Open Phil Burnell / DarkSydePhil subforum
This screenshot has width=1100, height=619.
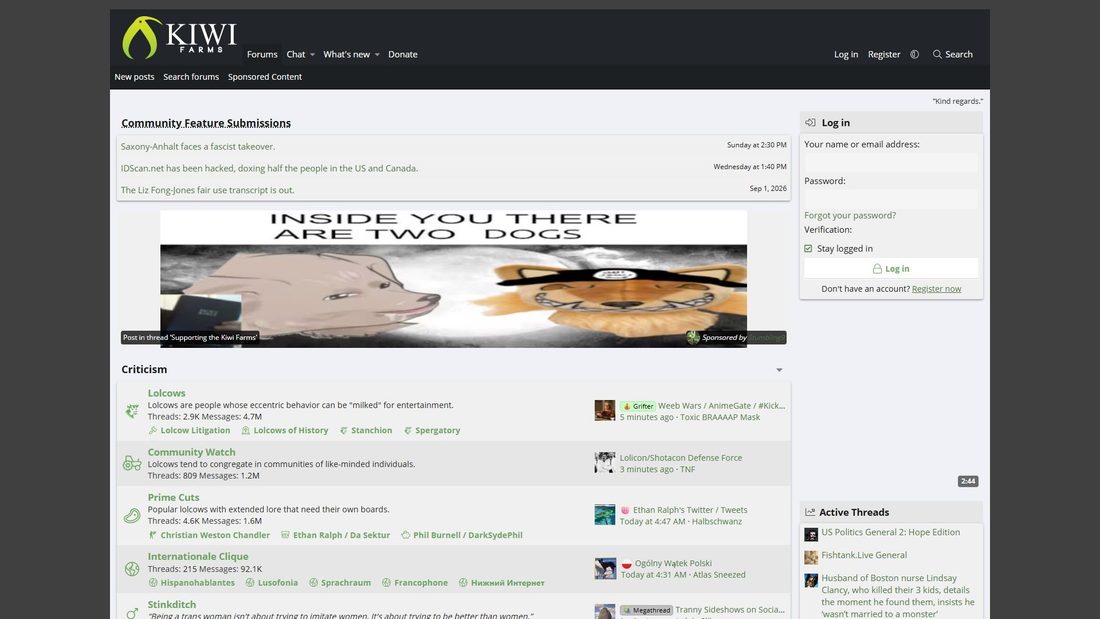tap(467, 535)
